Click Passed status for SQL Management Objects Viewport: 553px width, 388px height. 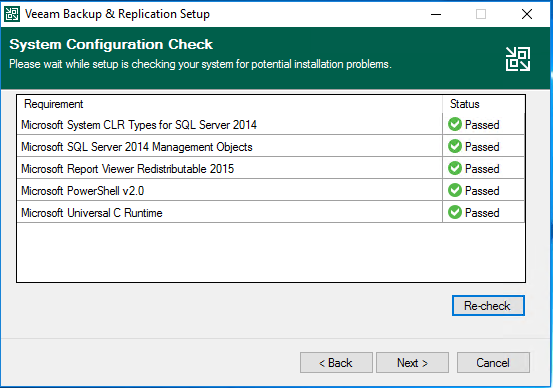point(482,147)
